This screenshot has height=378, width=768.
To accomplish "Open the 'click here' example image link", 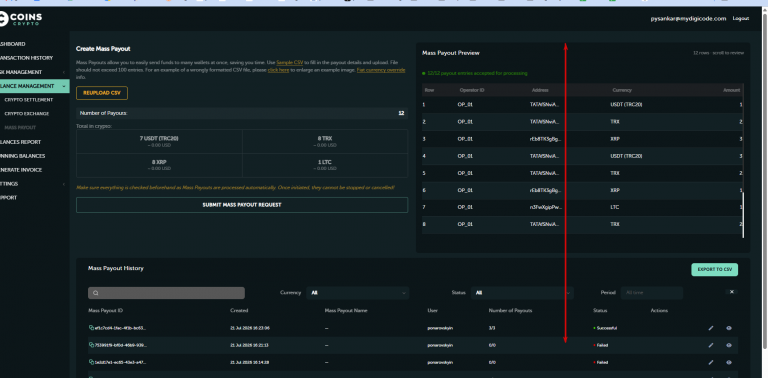I will coord(278,70).
